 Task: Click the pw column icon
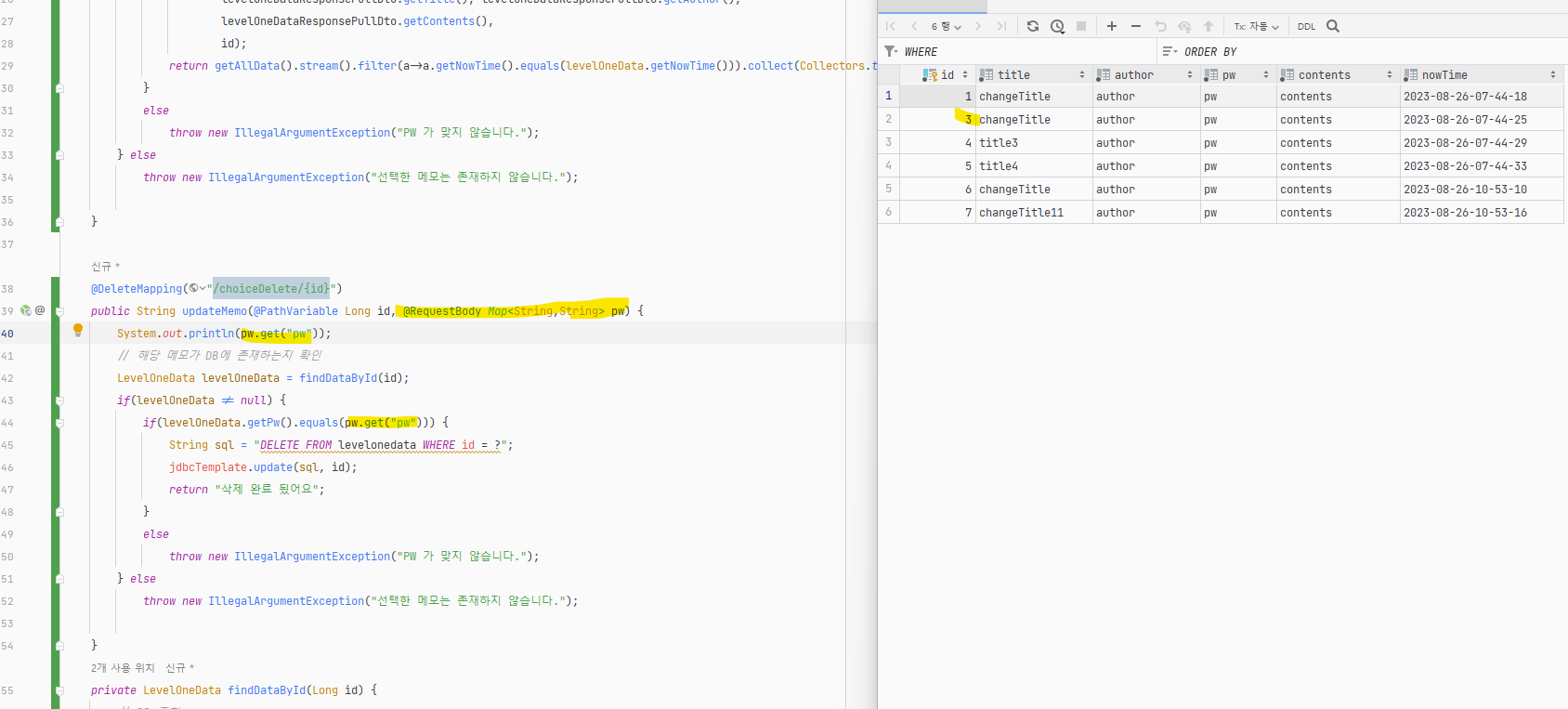[1211, 74]
